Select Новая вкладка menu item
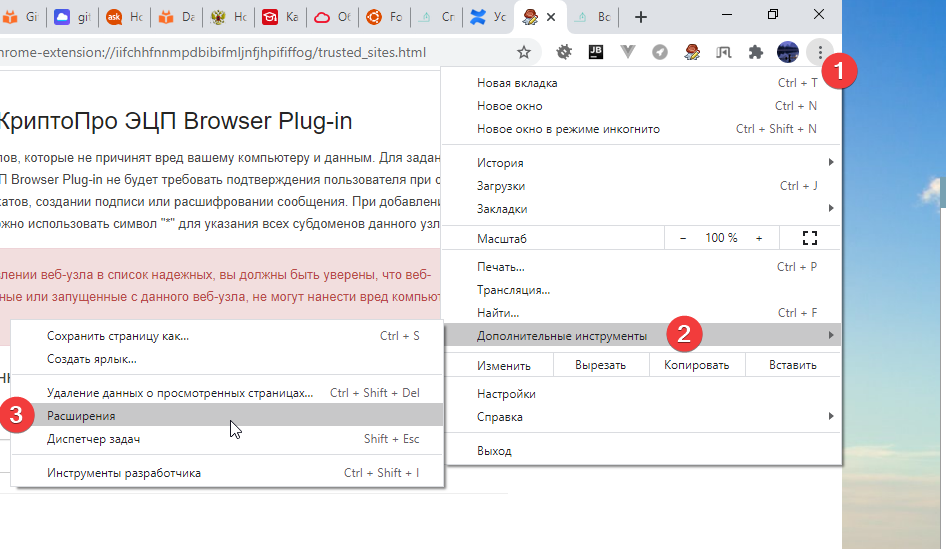 coord(642,83)
